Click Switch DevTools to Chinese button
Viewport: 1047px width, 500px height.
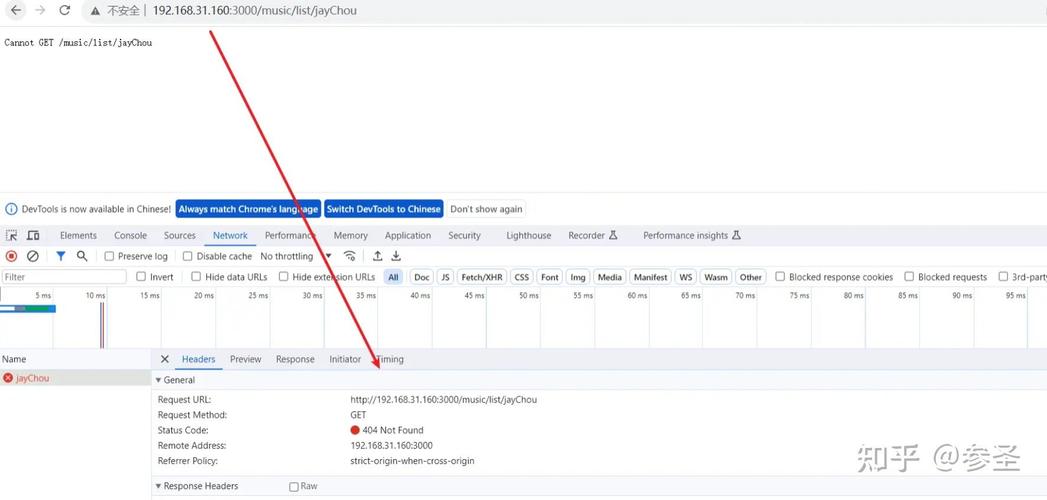tap(384, 209)
